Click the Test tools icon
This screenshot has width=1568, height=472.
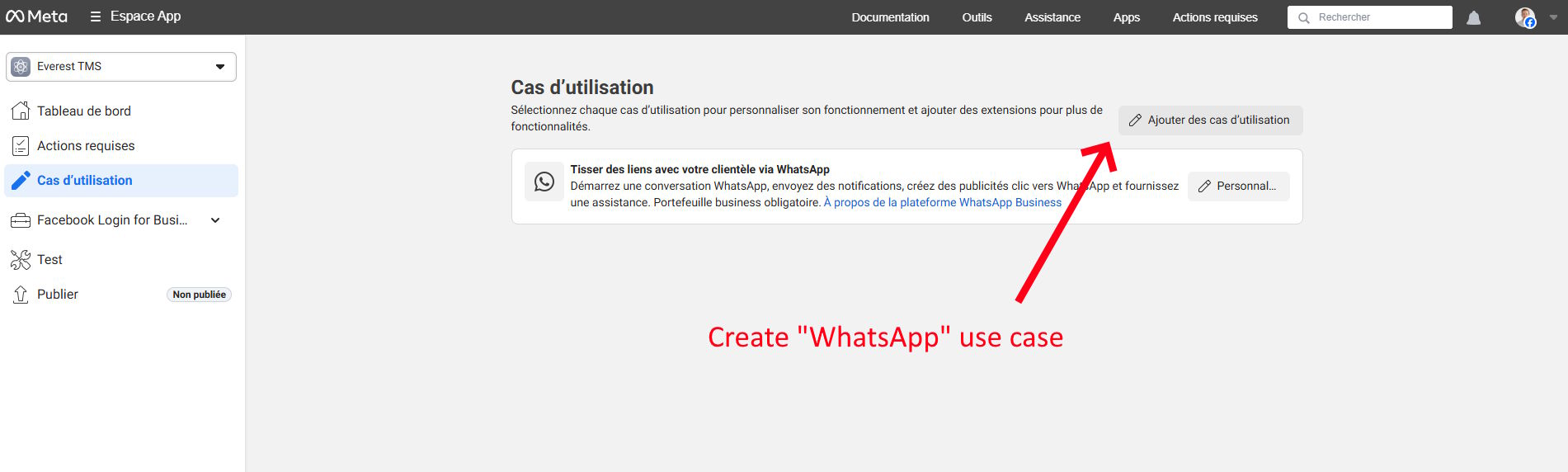point(21,260)
